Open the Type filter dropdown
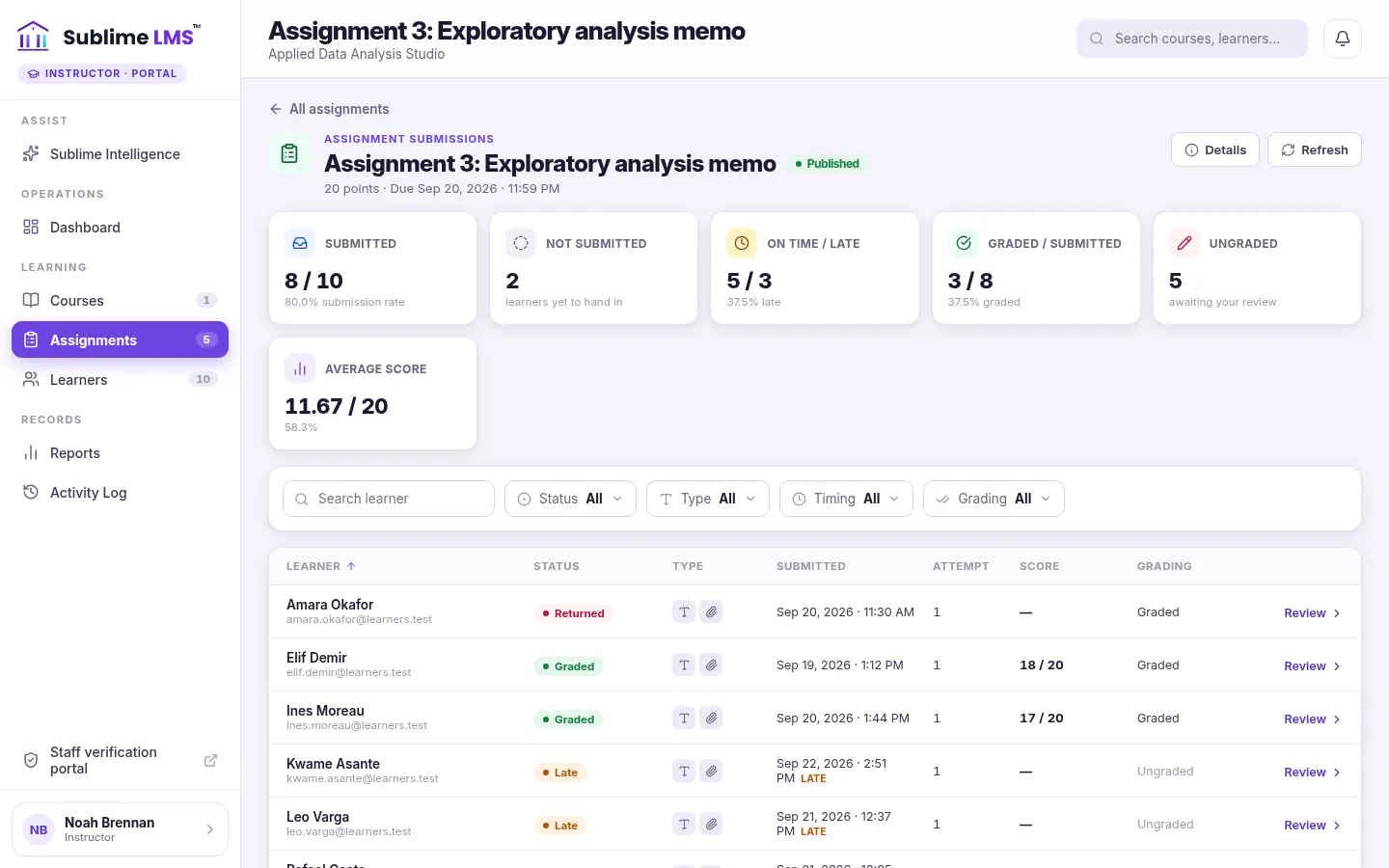1389x868 pixels. (707, 499)
